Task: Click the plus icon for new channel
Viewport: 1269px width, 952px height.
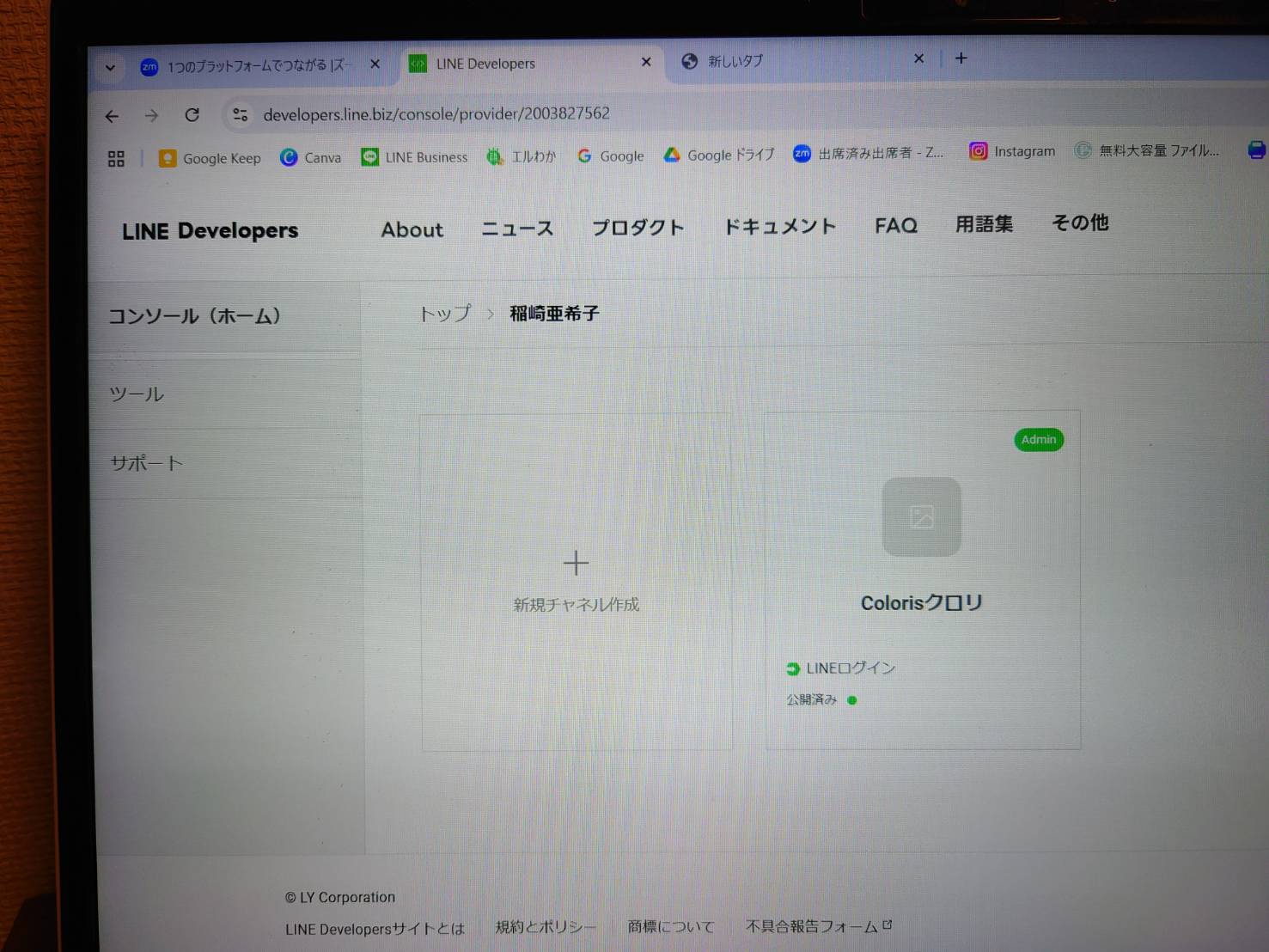Action: coord(576,563)
